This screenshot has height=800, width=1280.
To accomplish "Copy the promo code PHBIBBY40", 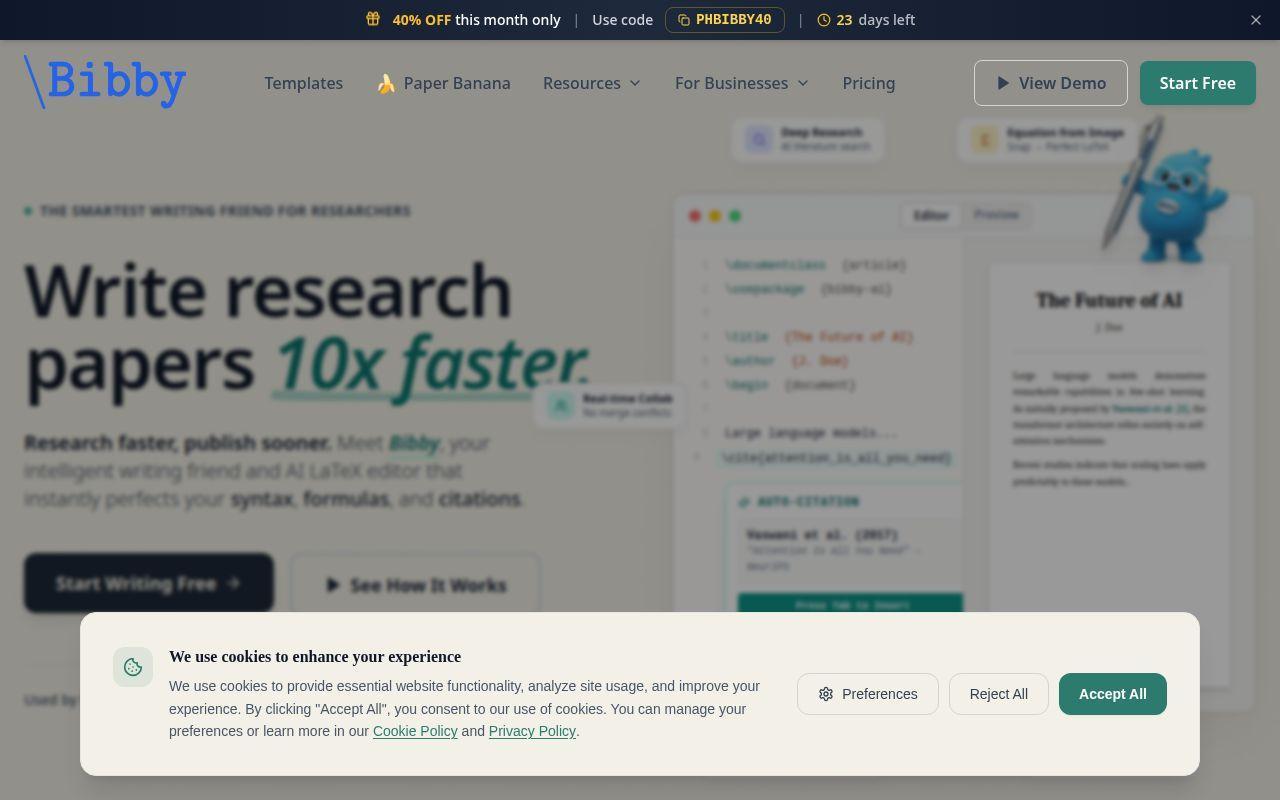I will point(725,20).
